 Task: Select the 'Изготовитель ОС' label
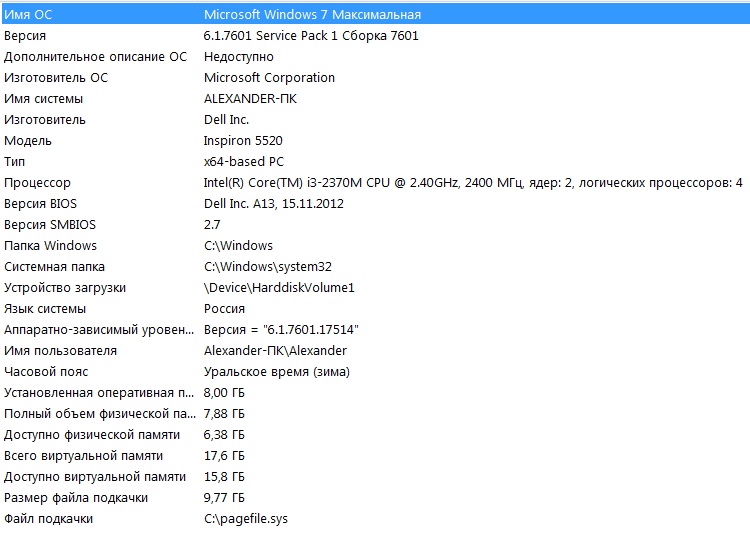coord(56,78)
